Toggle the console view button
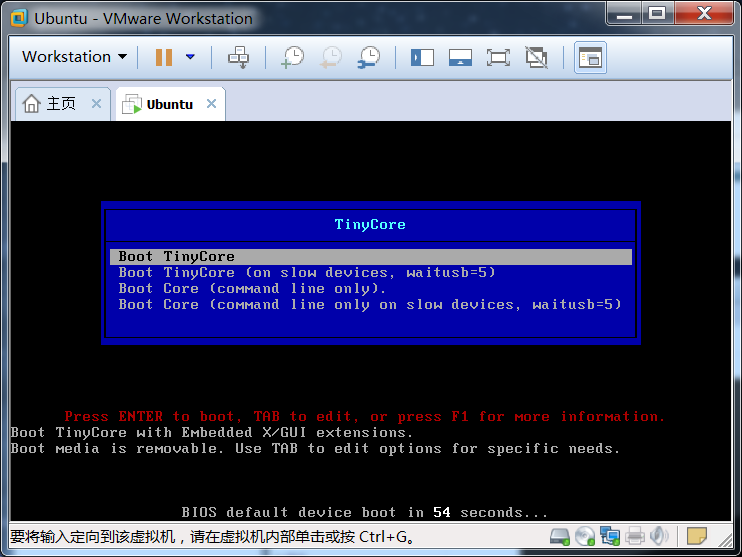This screenshot has height=557, width=742. [590, 58]
